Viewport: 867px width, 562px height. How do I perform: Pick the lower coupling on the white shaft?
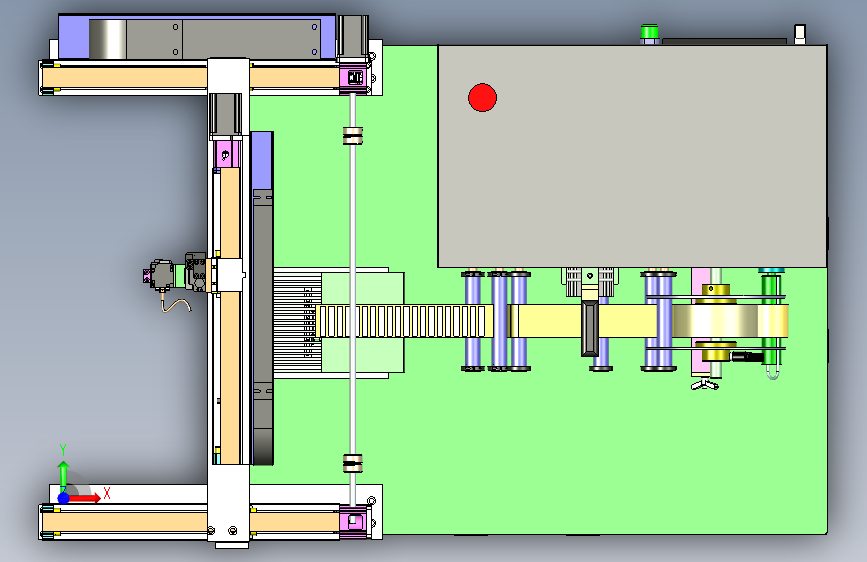click(352, 464)
